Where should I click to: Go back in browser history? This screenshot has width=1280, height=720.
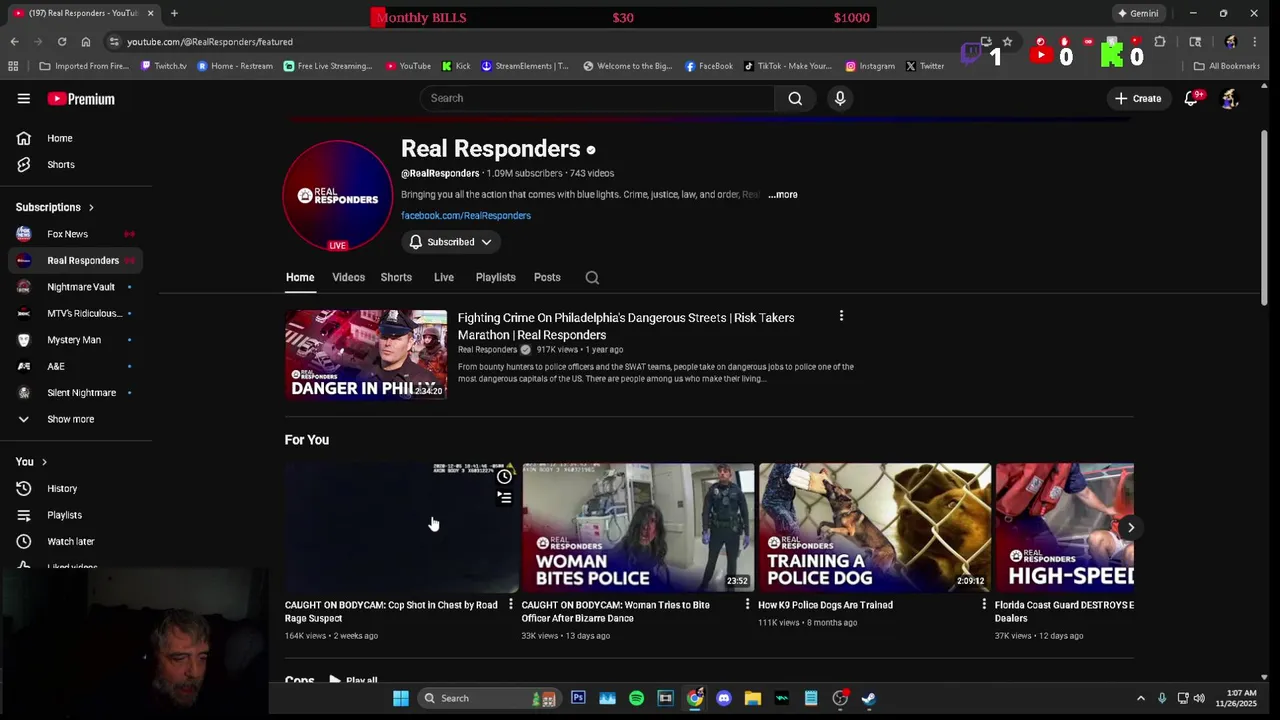(x=14, y=42)
